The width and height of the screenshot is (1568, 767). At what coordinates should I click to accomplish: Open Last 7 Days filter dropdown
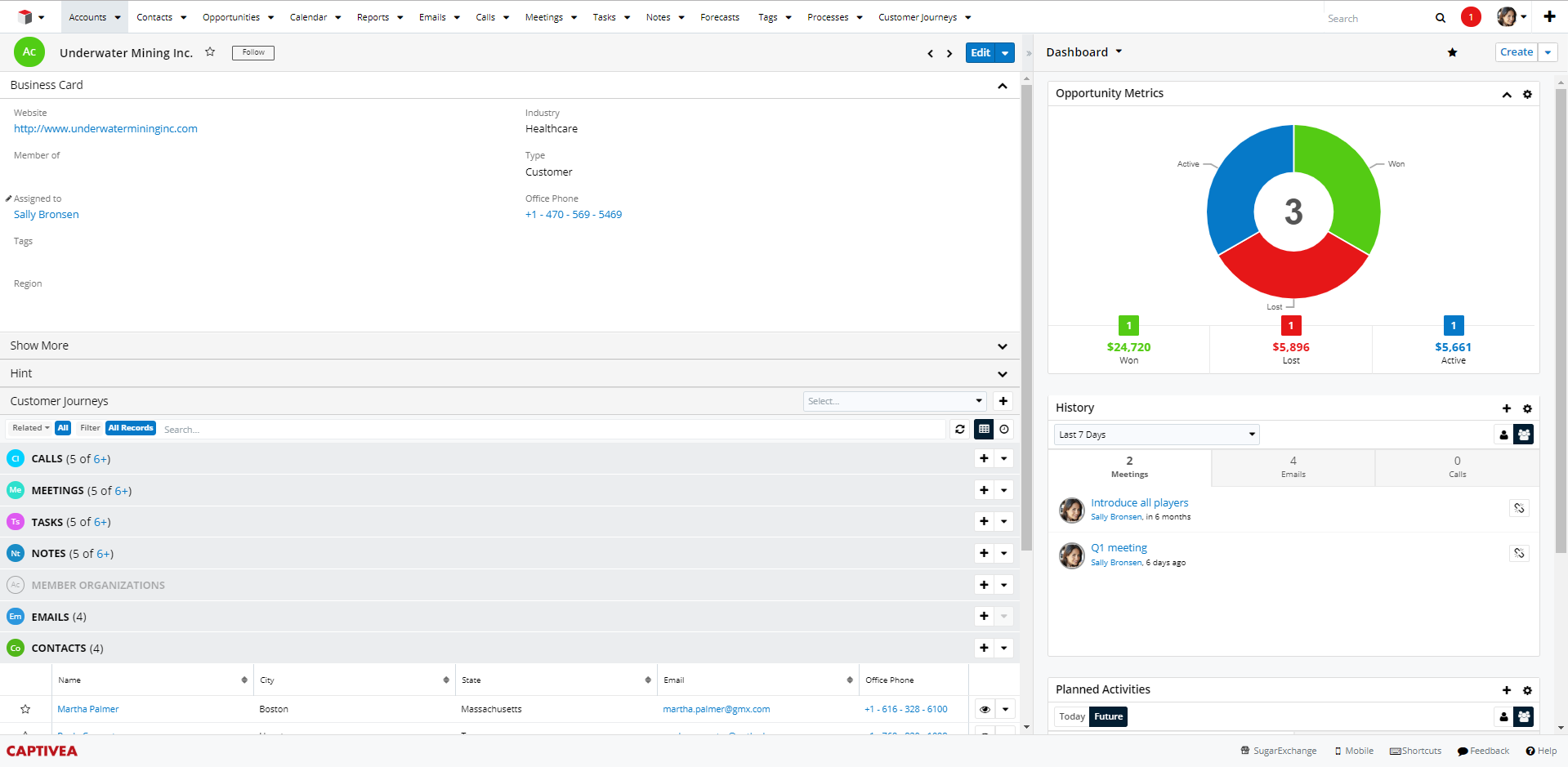(1156, 435)
